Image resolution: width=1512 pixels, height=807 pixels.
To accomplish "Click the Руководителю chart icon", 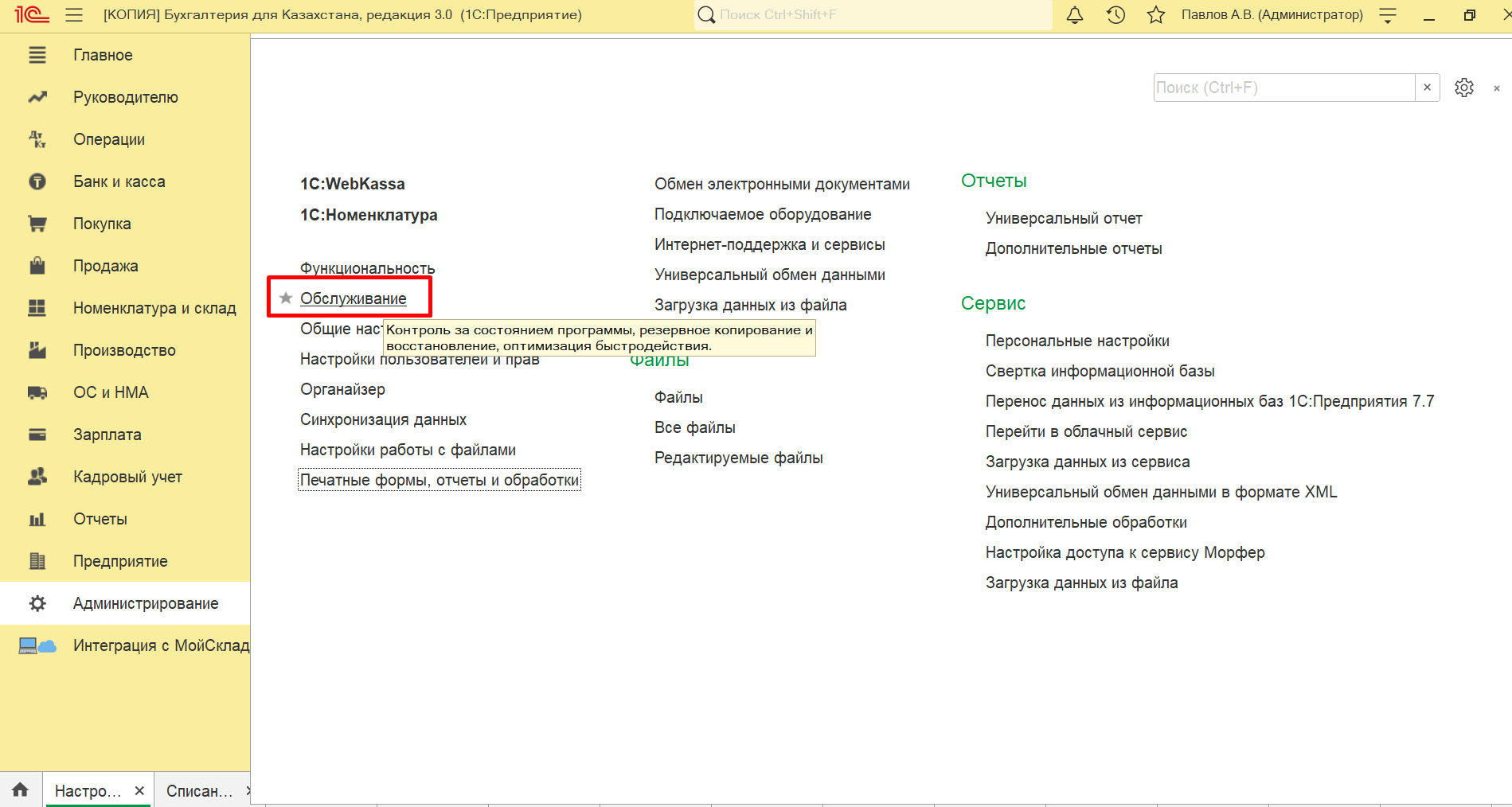I will (x=37, y=97).
